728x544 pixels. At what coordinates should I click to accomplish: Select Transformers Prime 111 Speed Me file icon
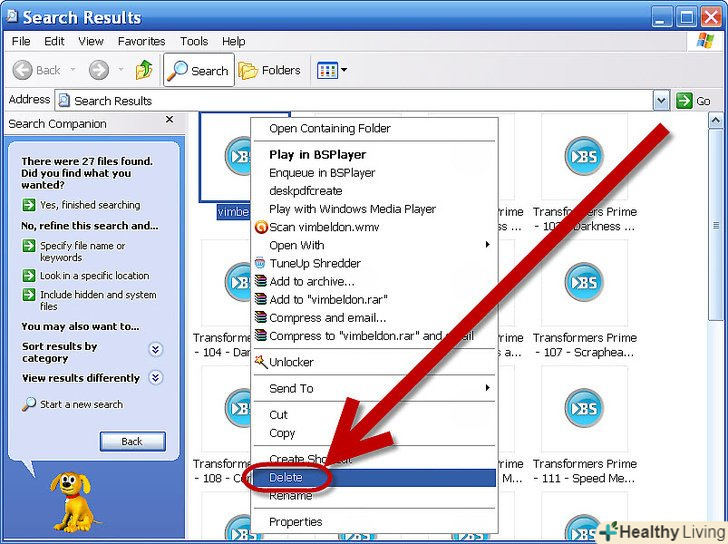pyautogui.click(x=584, y=408)
